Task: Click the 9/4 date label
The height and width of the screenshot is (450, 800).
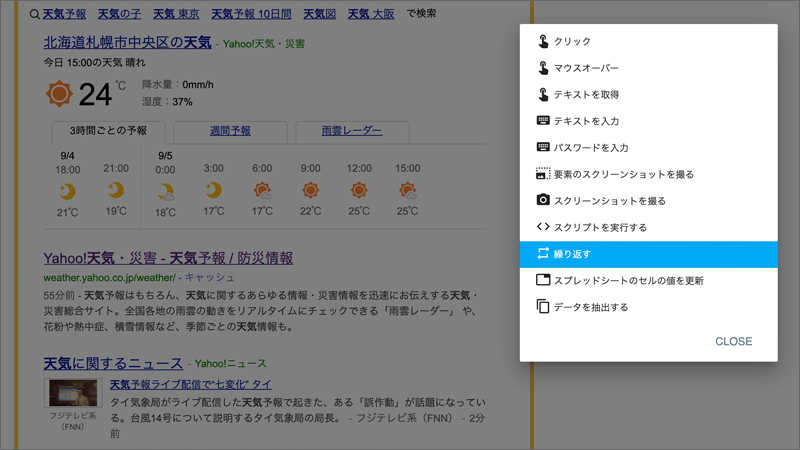Action: 67,156
